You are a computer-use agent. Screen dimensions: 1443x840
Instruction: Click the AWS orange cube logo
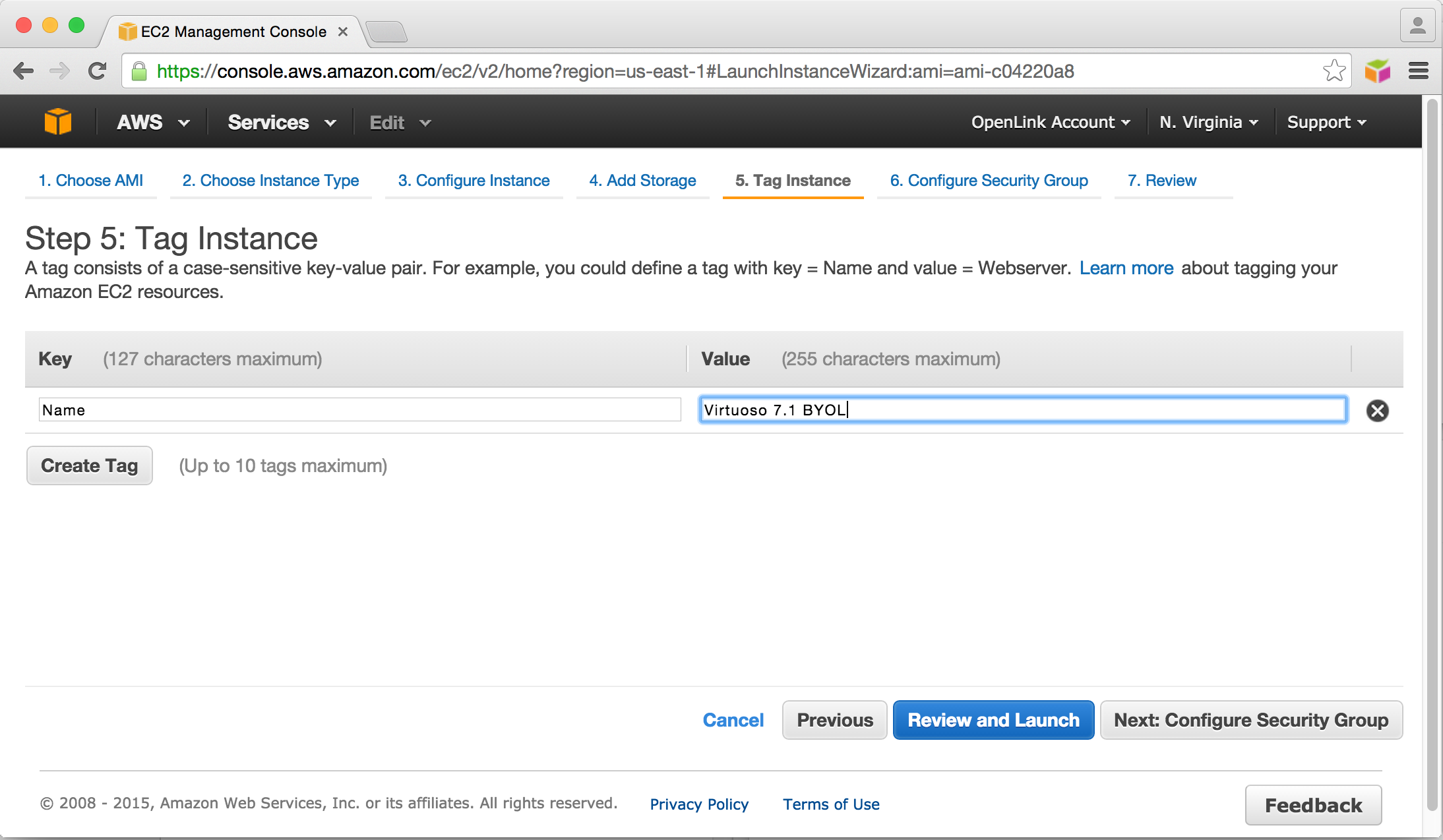pyautogui.click(x=57, y=122)
